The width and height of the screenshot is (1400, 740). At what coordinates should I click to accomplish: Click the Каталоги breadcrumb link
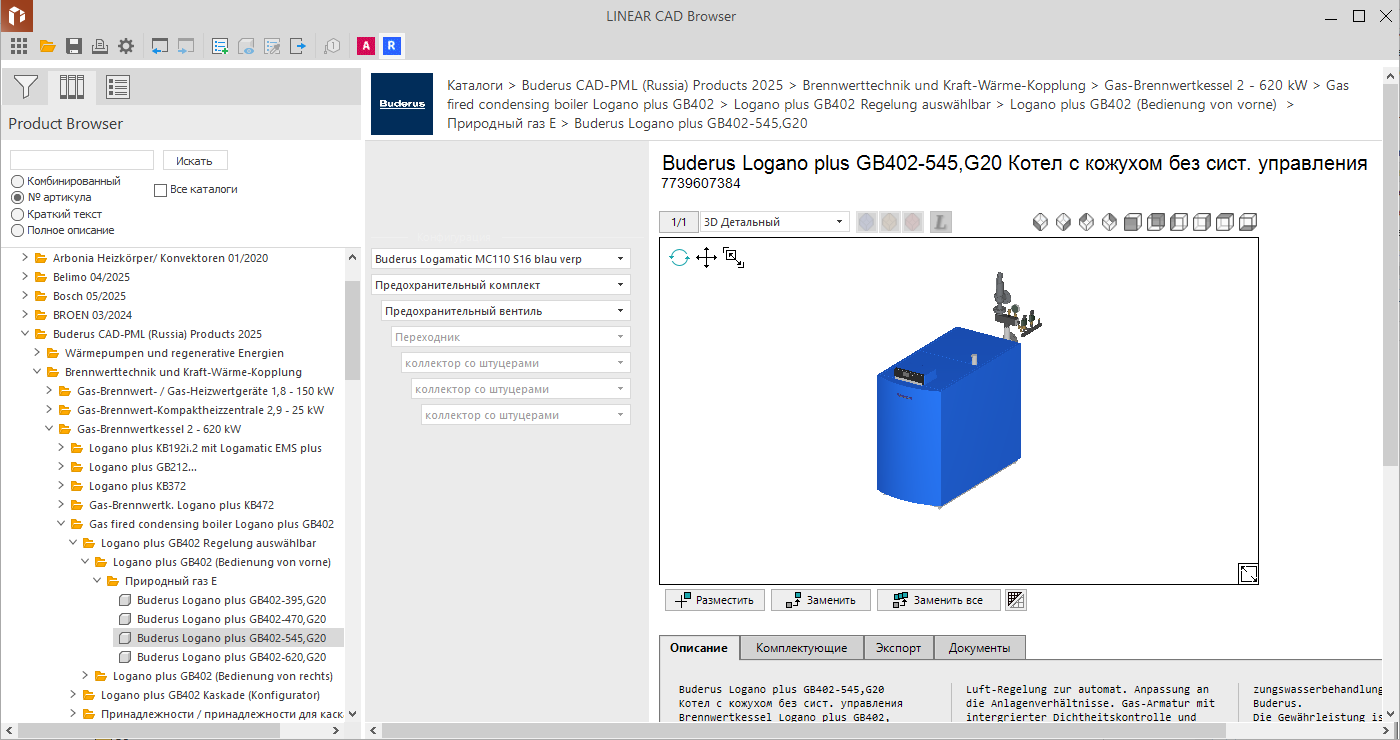[475, 86]
